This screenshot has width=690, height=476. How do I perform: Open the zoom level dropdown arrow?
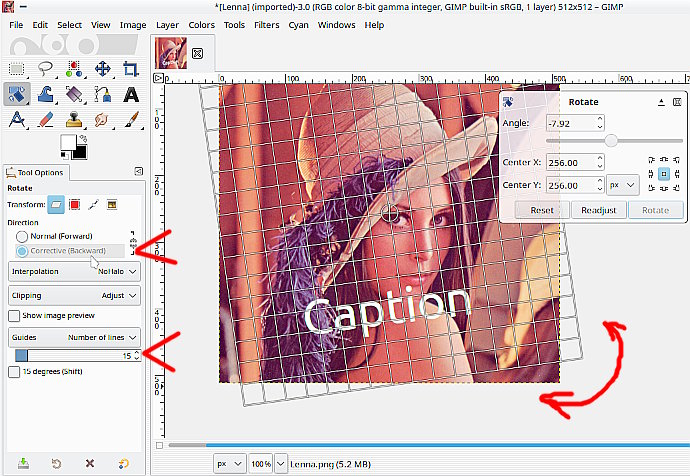280,464
